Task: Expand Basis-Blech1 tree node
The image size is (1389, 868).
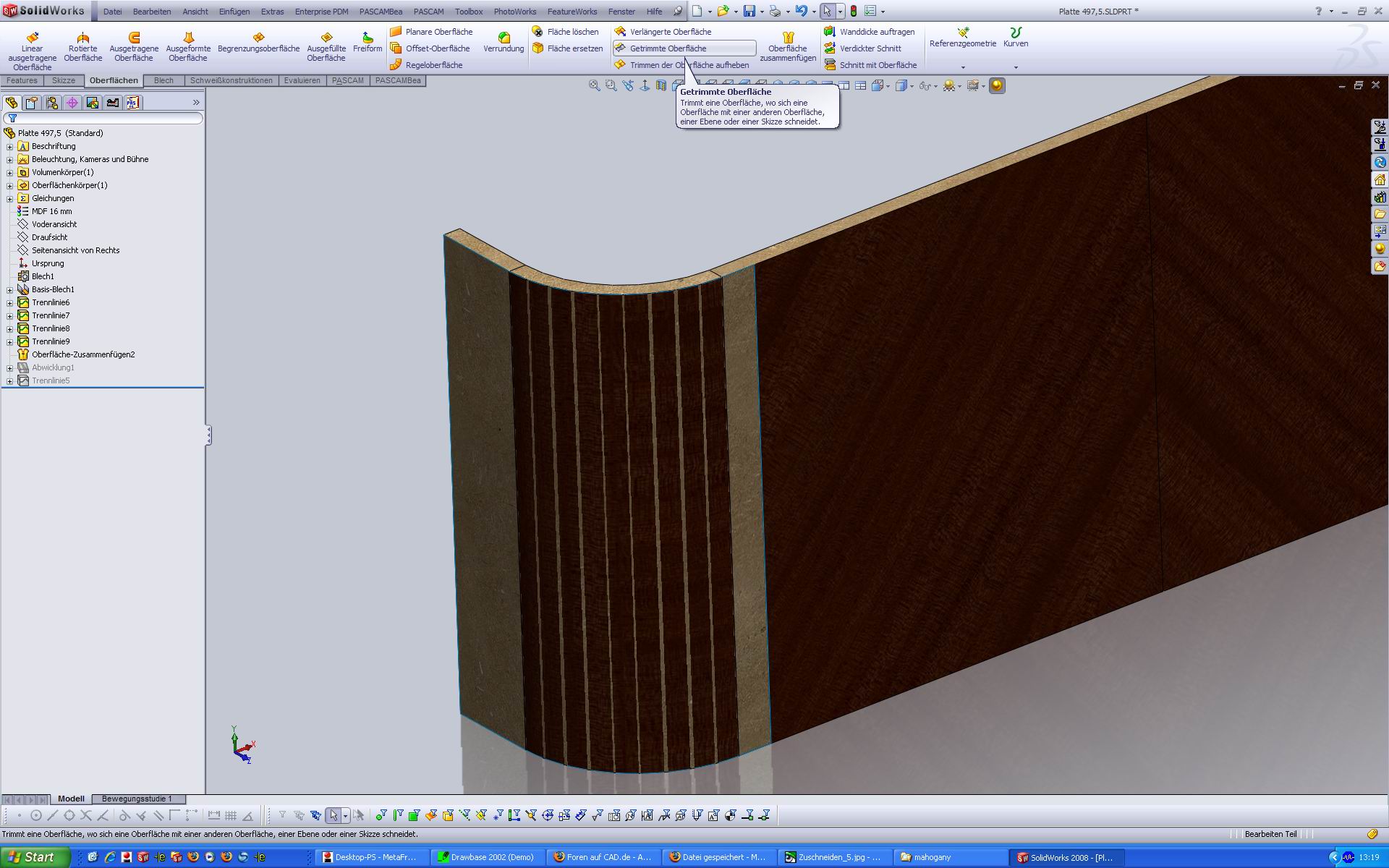Action: click(9, 289)
